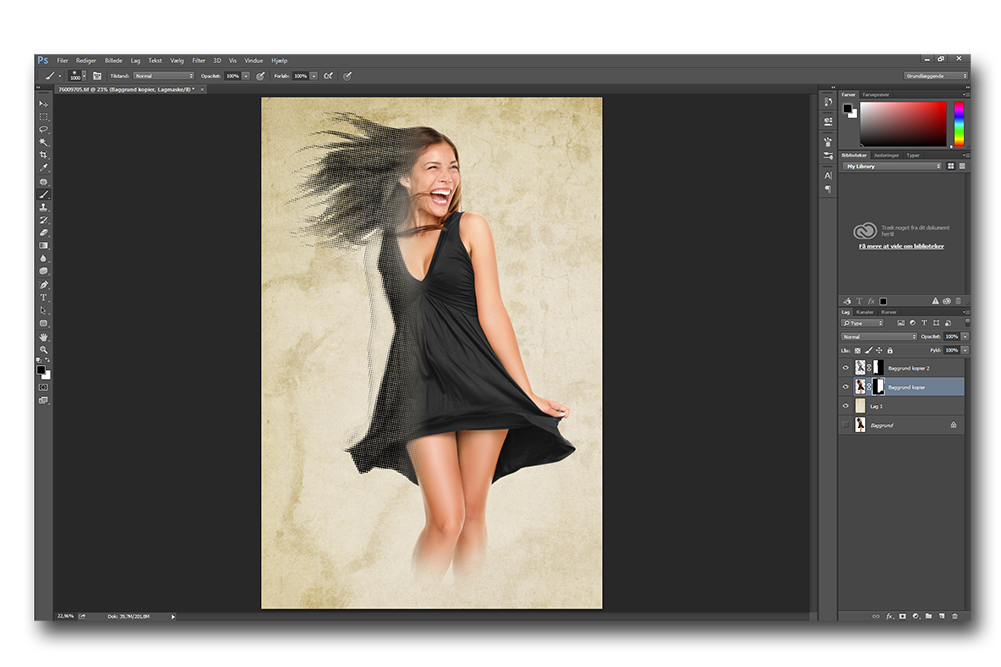Open the Filter menu

(198, 60)
